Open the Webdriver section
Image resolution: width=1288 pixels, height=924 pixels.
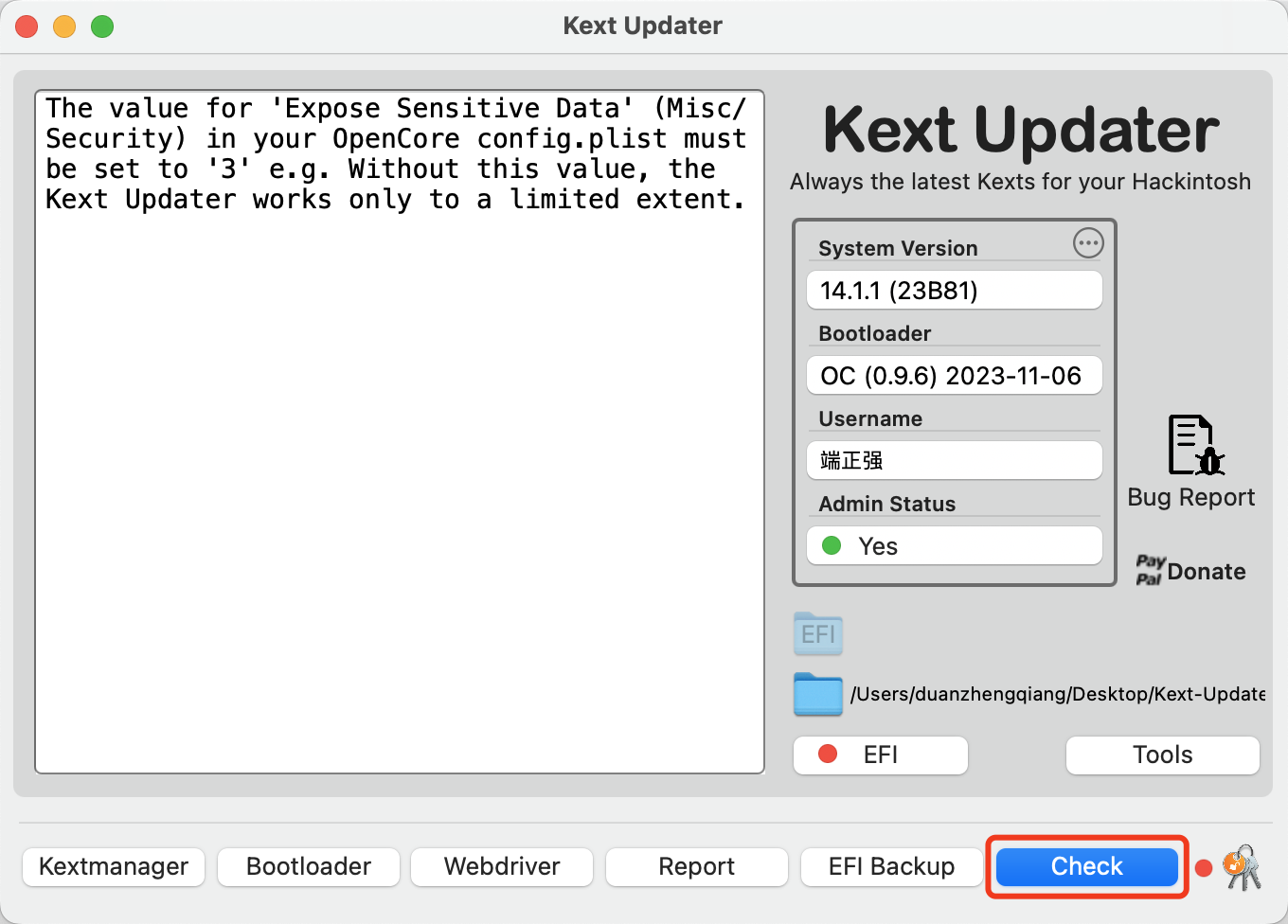click(x=501, y=866)
